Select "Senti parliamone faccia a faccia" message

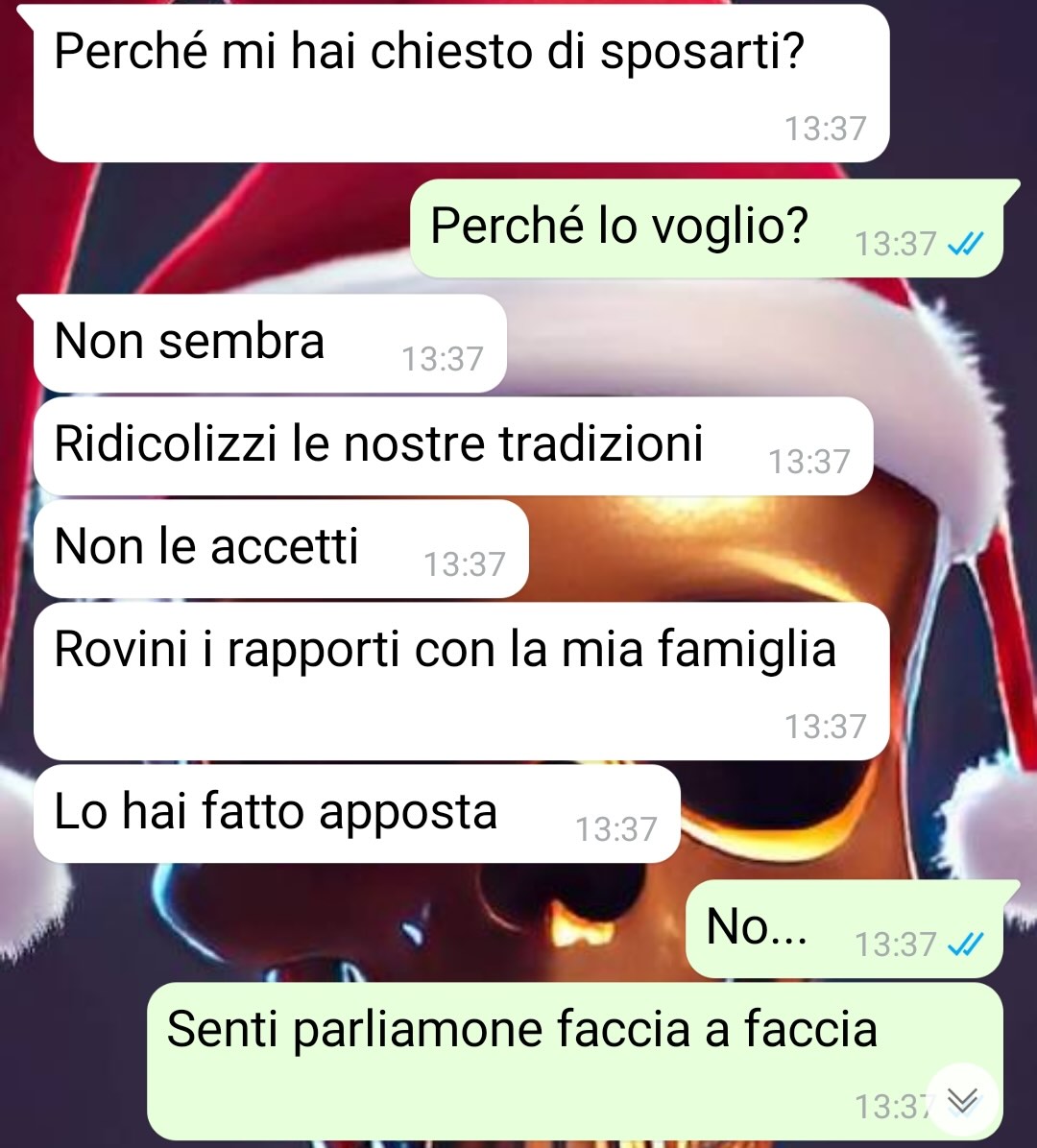coord(575,1061)
